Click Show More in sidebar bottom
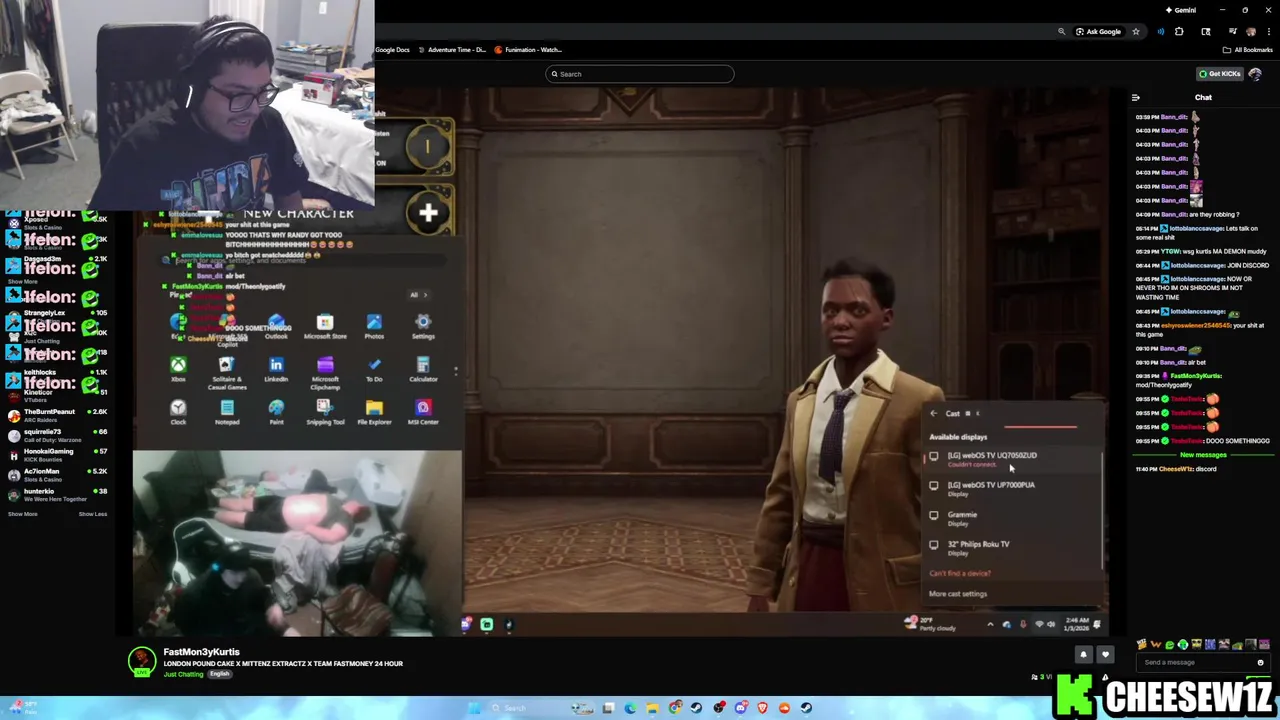1280x720 pixels. 22,514
